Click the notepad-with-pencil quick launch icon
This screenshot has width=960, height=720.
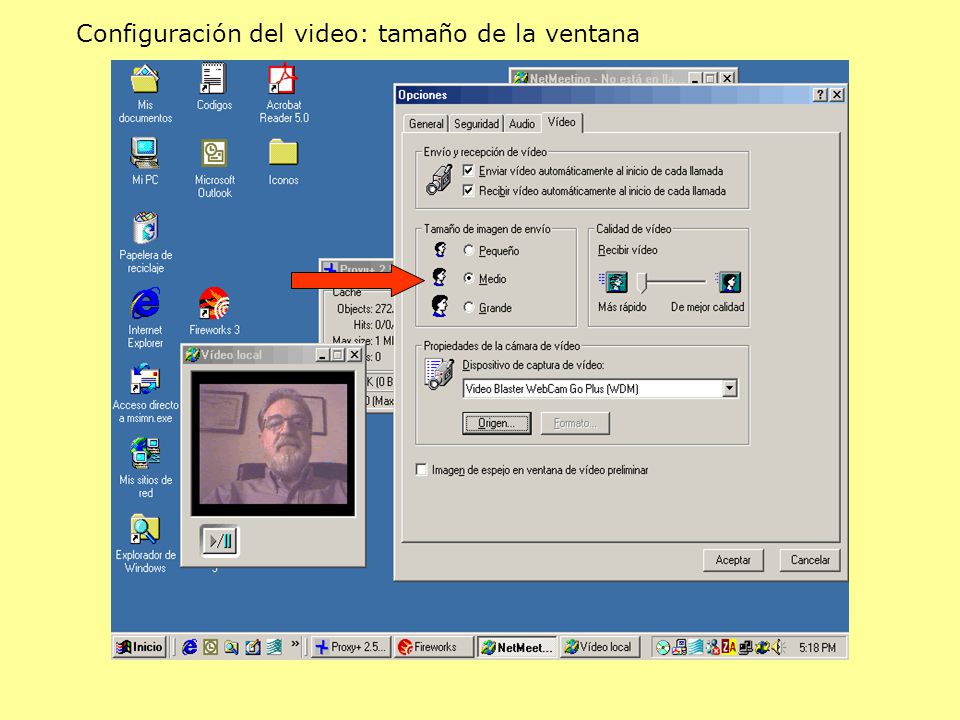click(252, 647)
